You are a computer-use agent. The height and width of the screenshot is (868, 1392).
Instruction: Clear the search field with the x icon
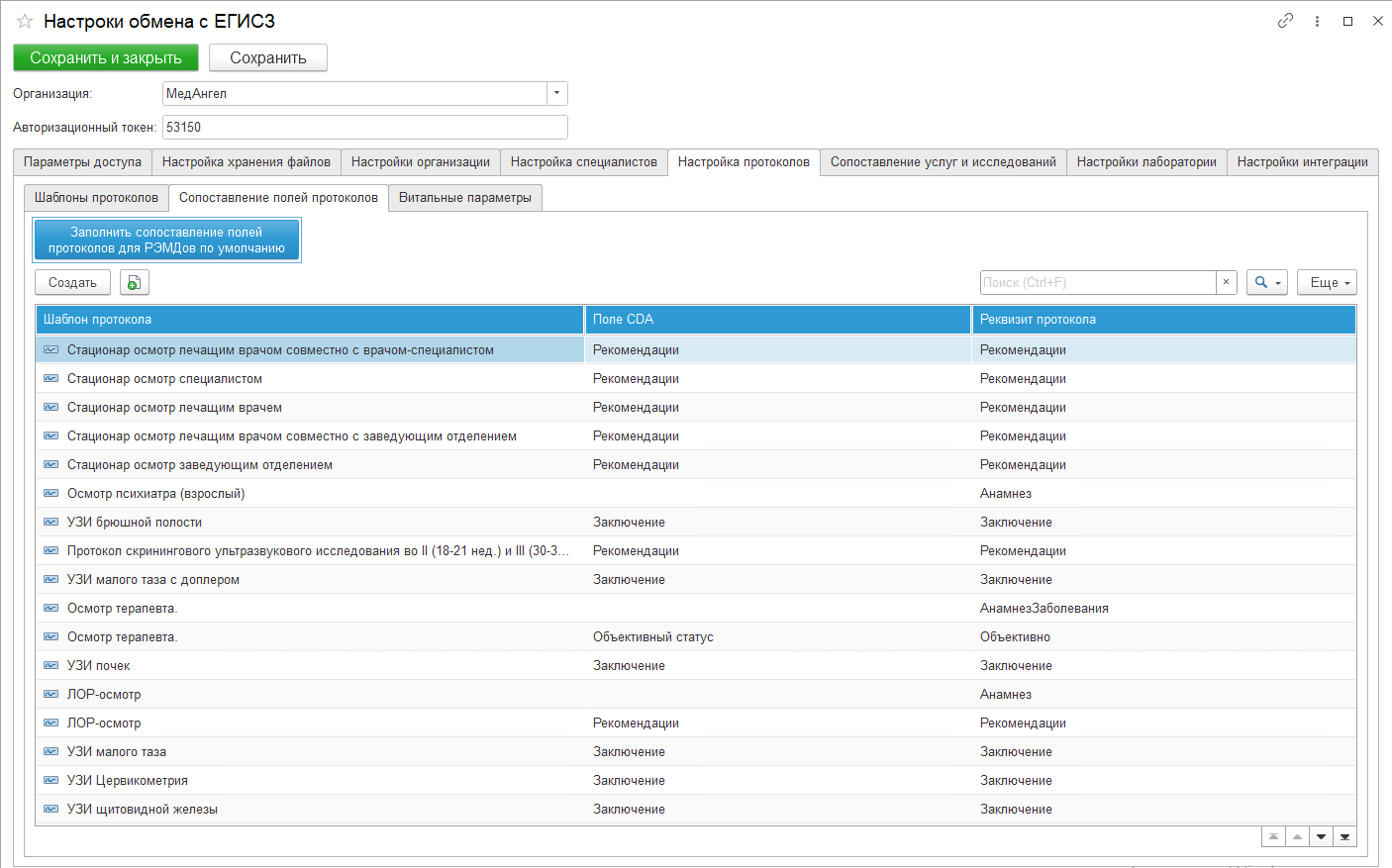point(1226,282)
